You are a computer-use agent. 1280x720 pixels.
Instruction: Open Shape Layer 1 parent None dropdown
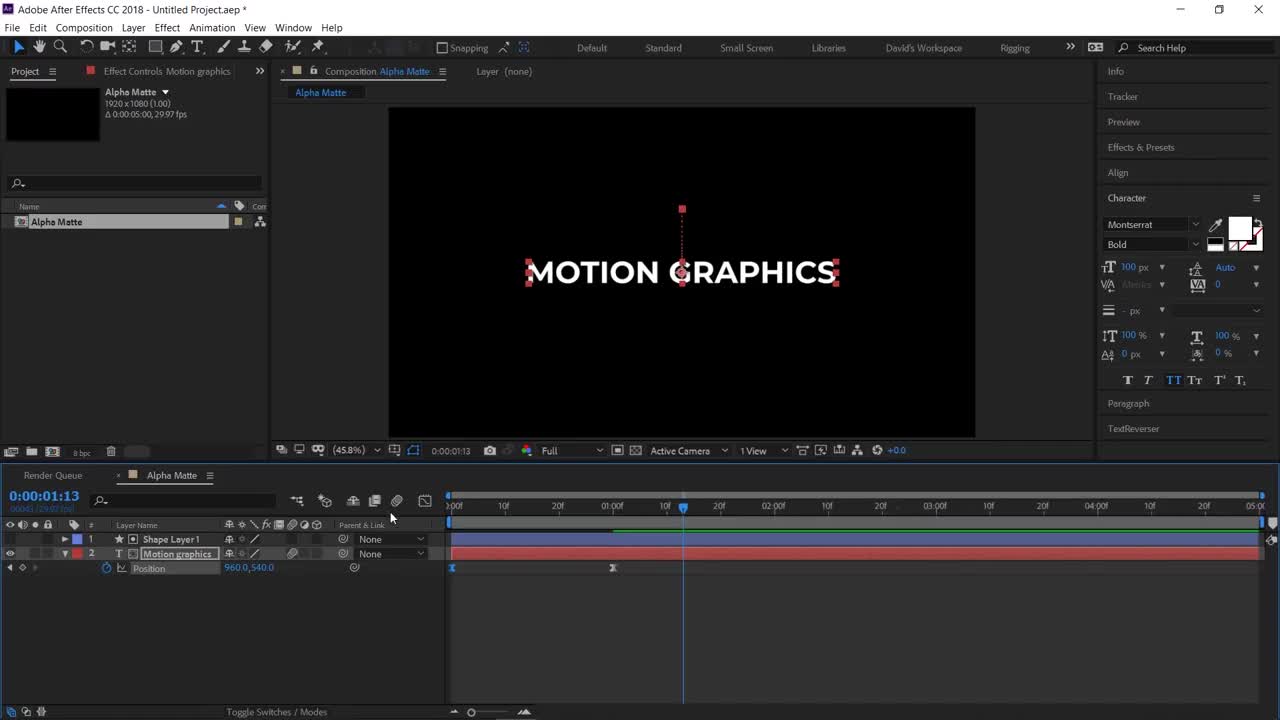click(x=391, y=539)
